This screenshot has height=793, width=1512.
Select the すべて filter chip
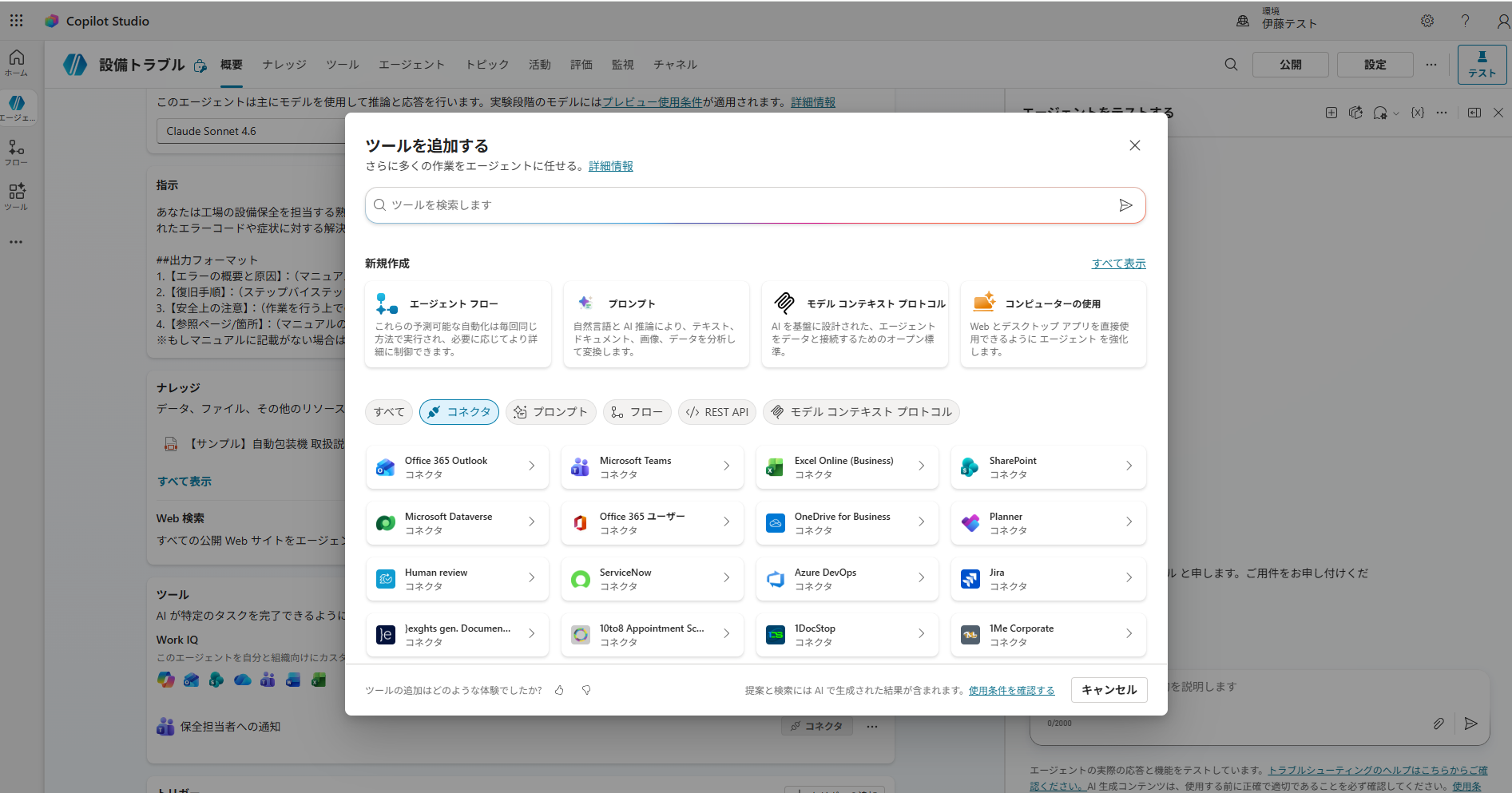[389, 412]
